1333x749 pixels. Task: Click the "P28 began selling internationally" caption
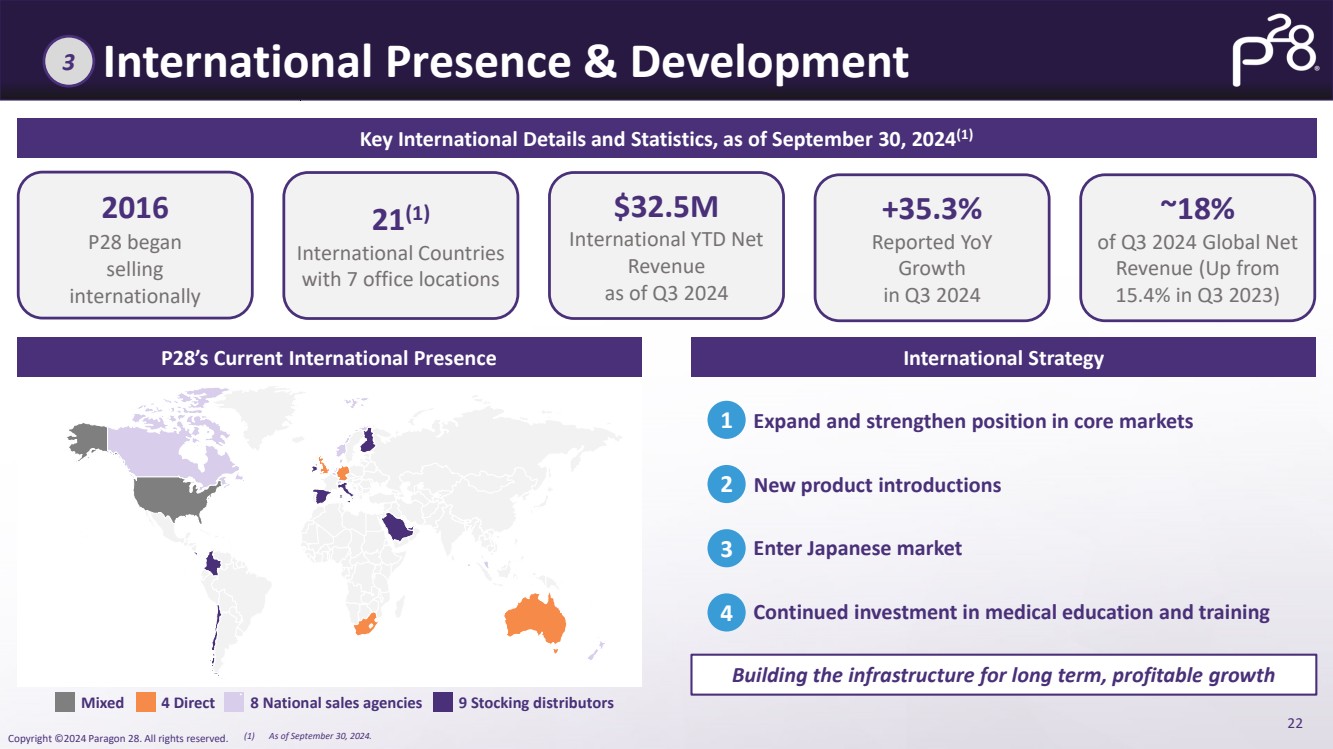pos(135,269)
